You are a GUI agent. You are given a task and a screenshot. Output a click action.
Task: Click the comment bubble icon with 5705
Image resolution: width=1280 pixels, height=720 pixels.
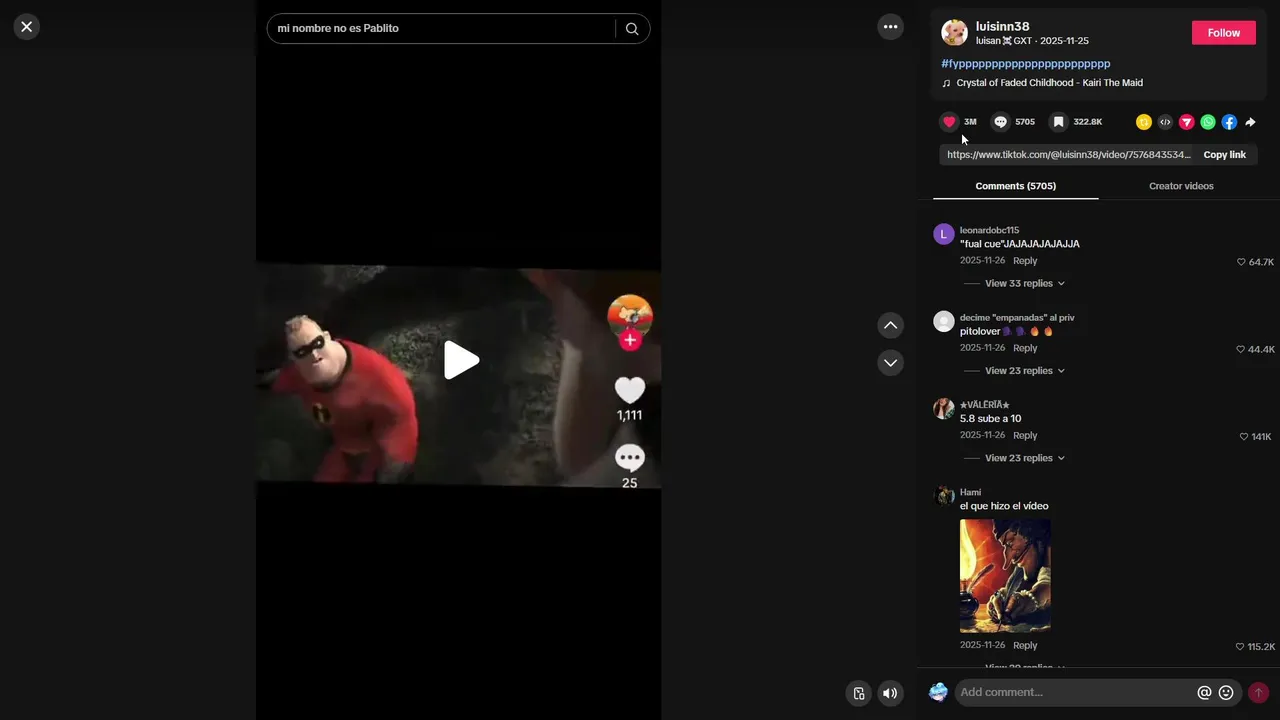pyautogui.click(x=1000, y=122)
